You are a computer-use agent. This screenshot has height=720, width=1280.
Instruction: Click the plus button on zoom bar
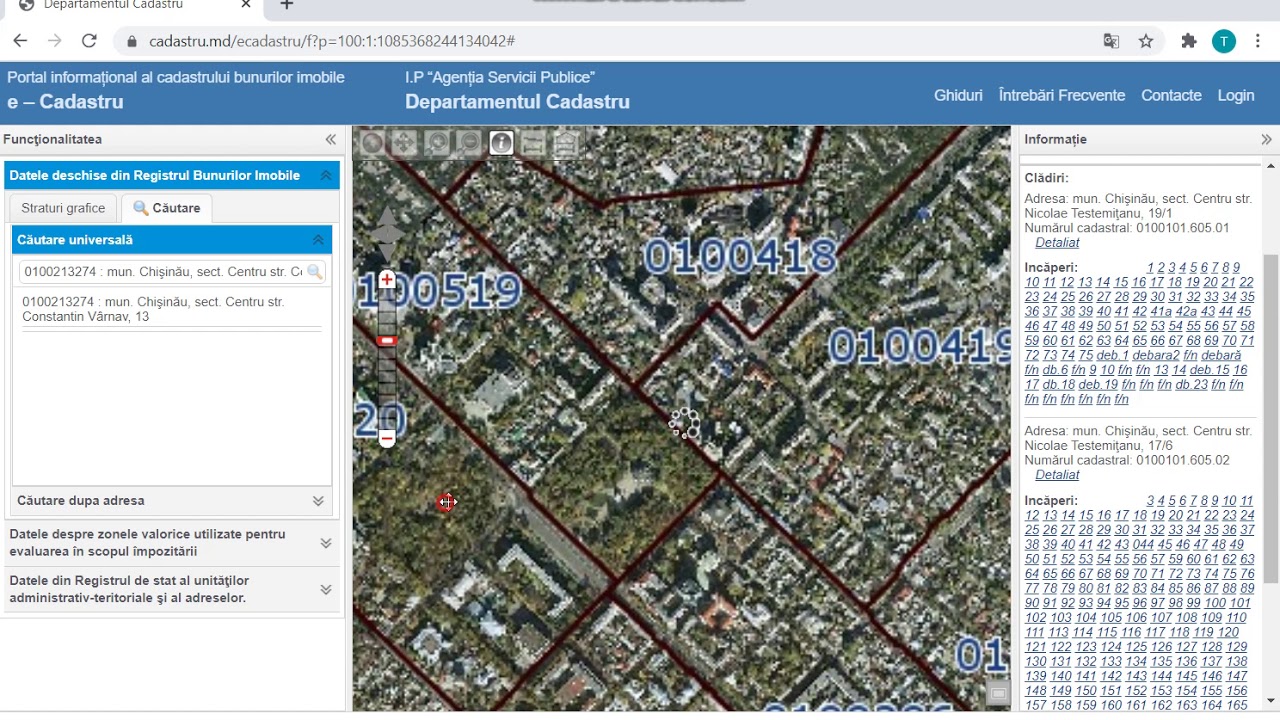[387, 280]
